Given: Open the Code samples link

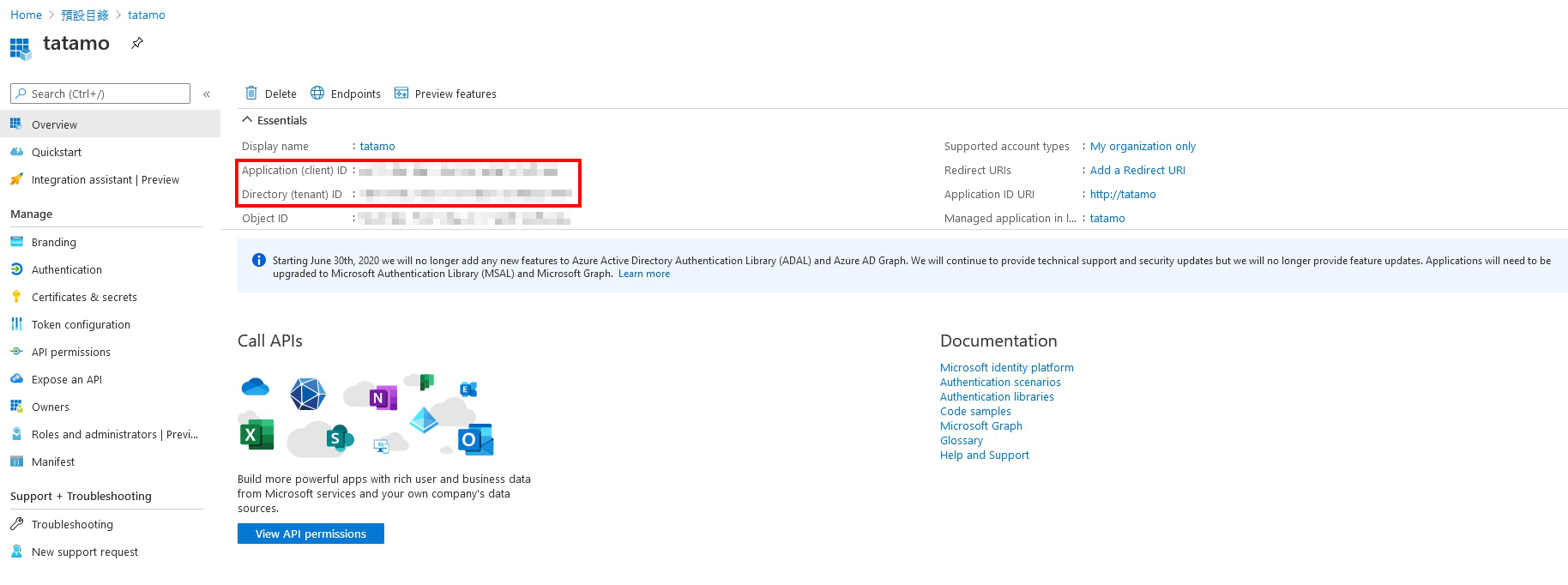Looking at the screenshot, I should [975, 411].
